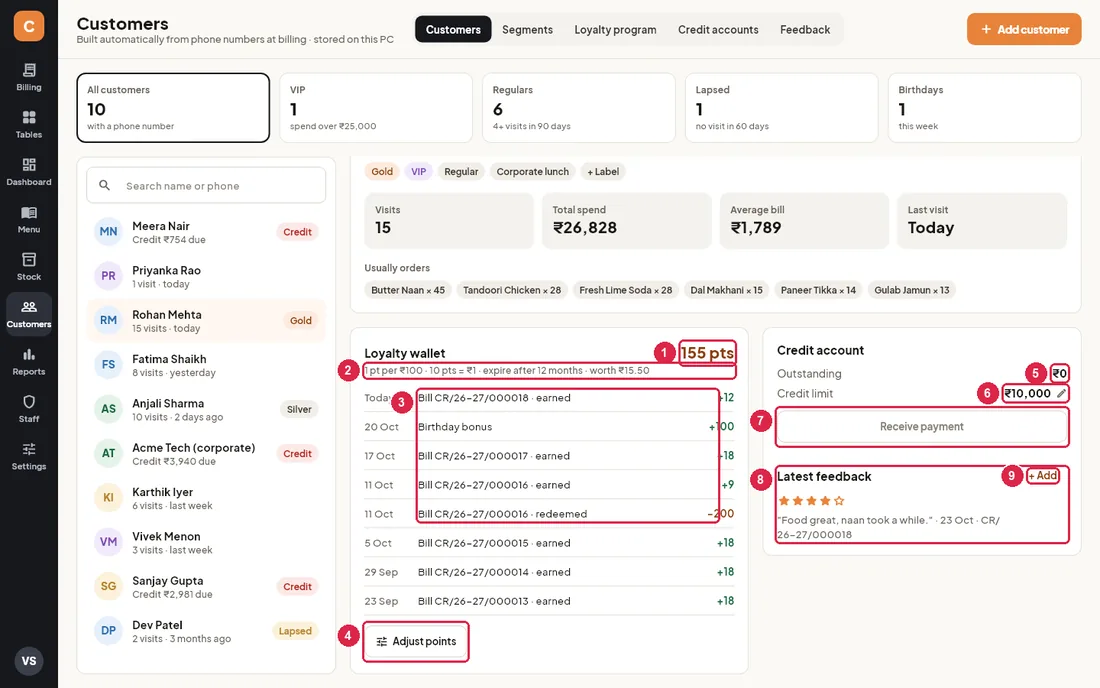This screenshot has width=1100, height=688.
Task: Open the VS user profile avatar
Action: [29, 661]
